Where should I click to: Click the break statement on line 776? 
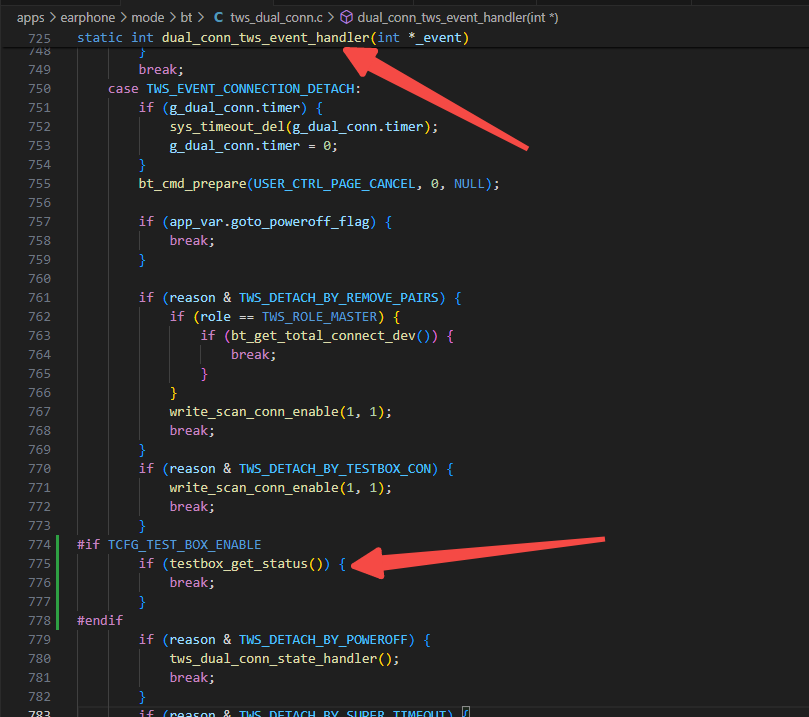[x=192, y=583]
